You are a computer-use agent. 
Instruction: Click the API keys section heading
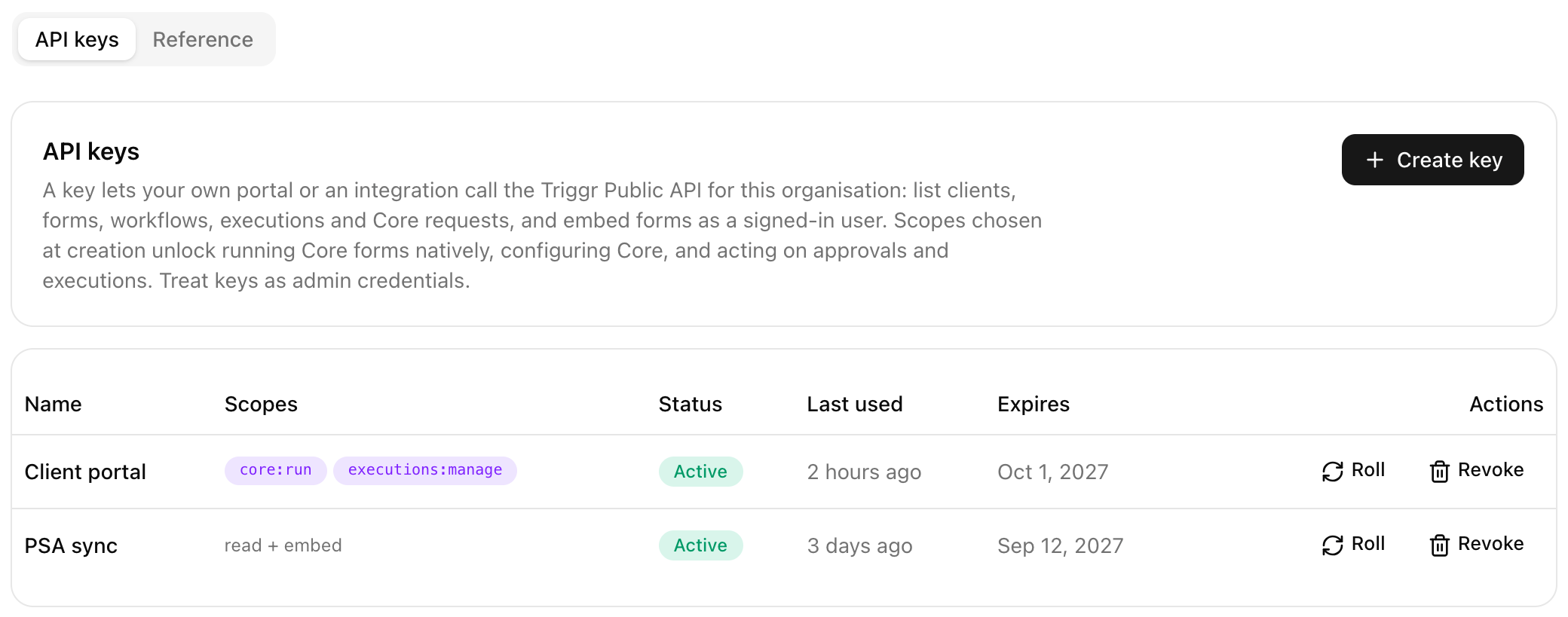[x=90, y=151]
